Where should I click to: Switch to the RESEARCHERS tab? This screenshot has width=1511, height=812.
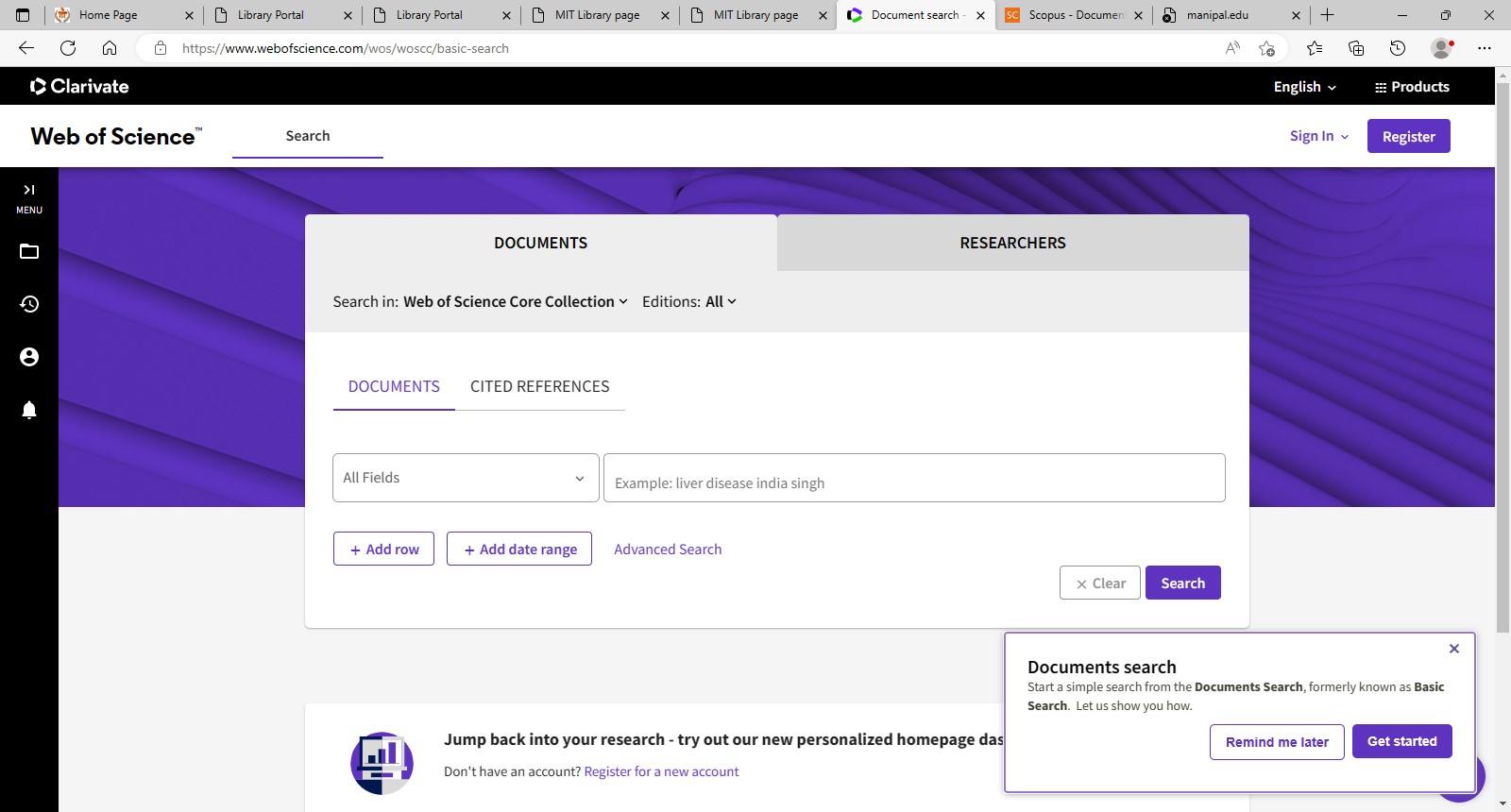(1012, 244)
